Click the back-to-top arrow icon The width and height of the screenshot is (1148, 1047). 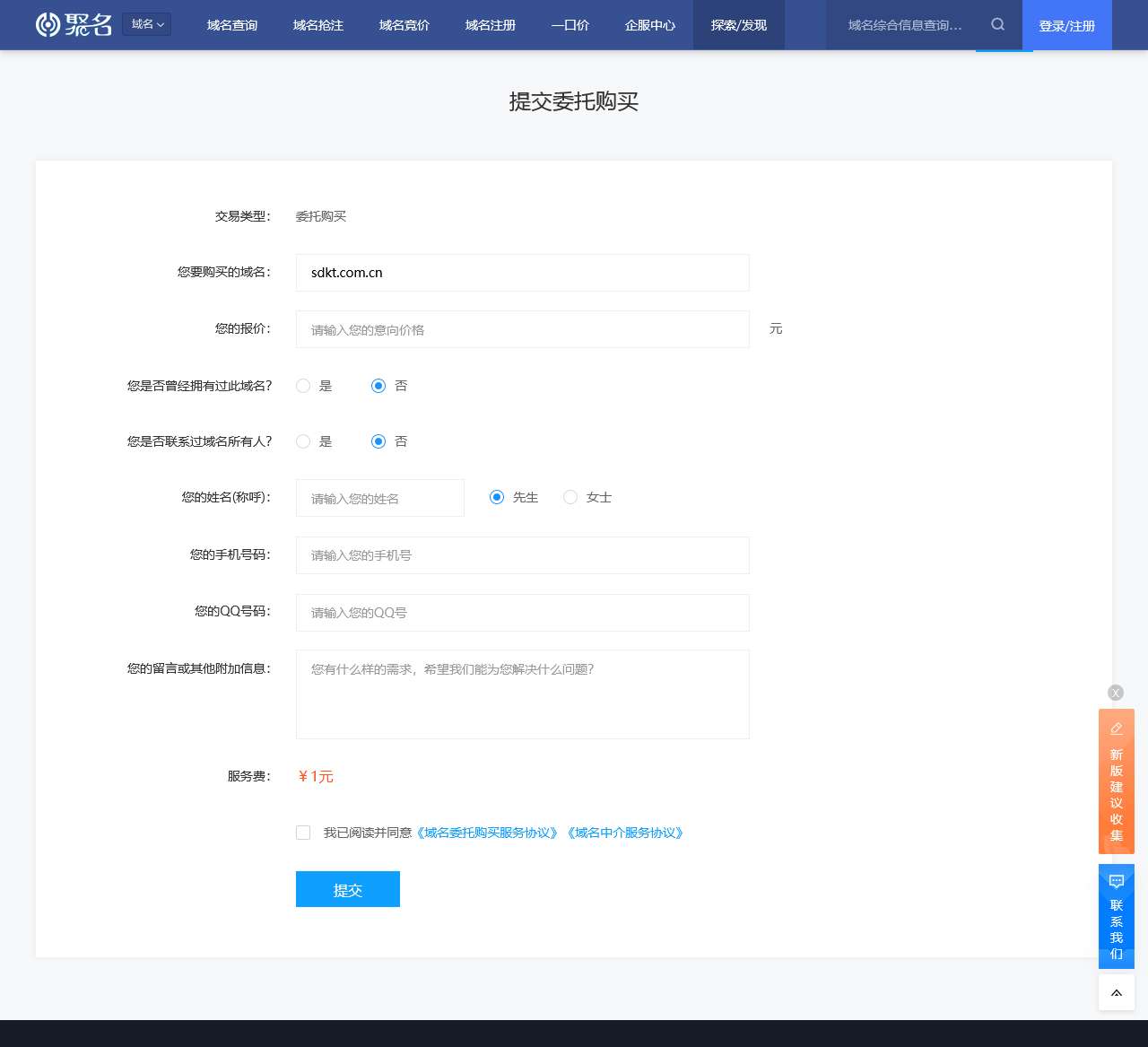tap(1116, 992)
